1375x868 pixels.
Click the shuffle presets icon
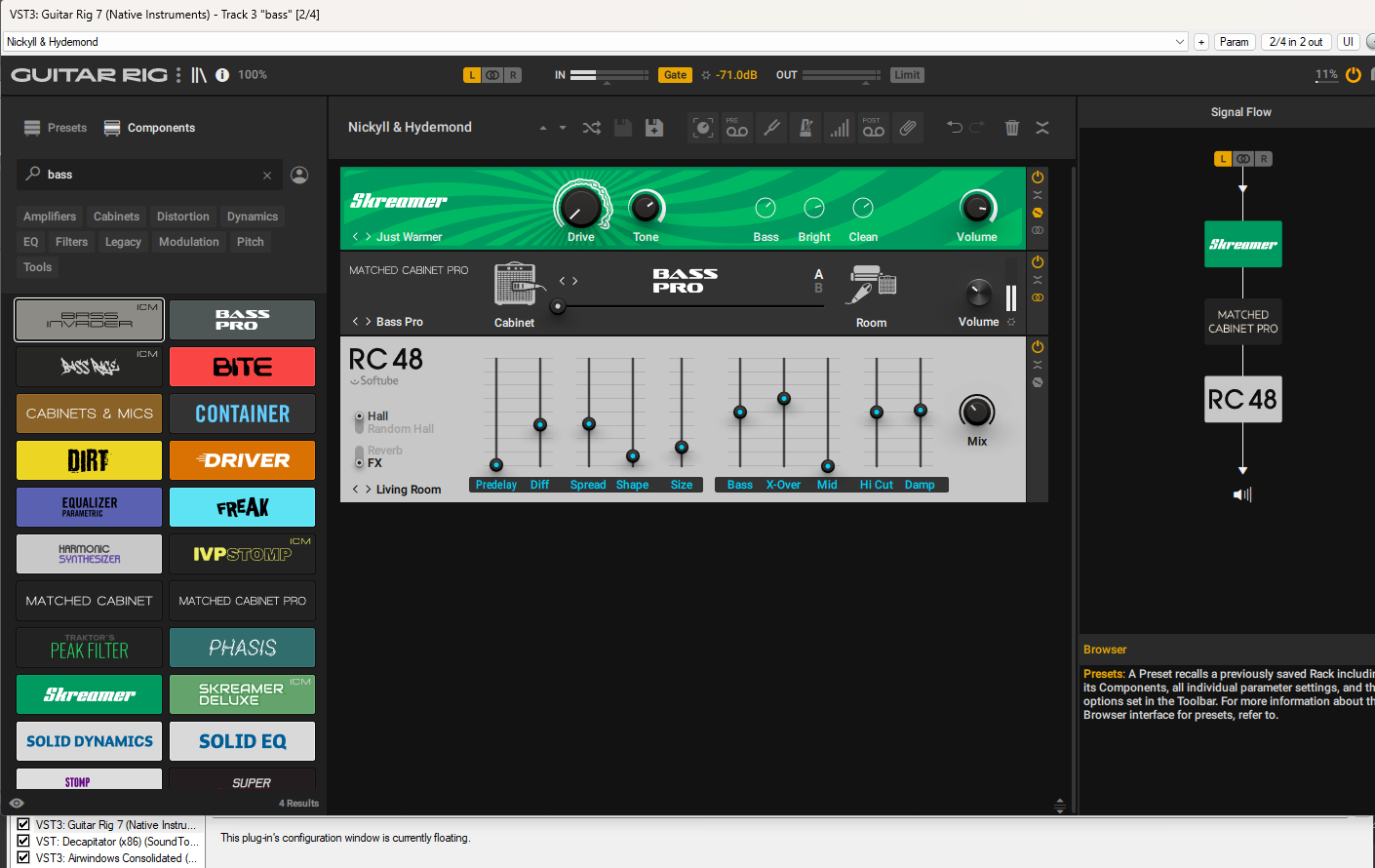tap(591, 128)
